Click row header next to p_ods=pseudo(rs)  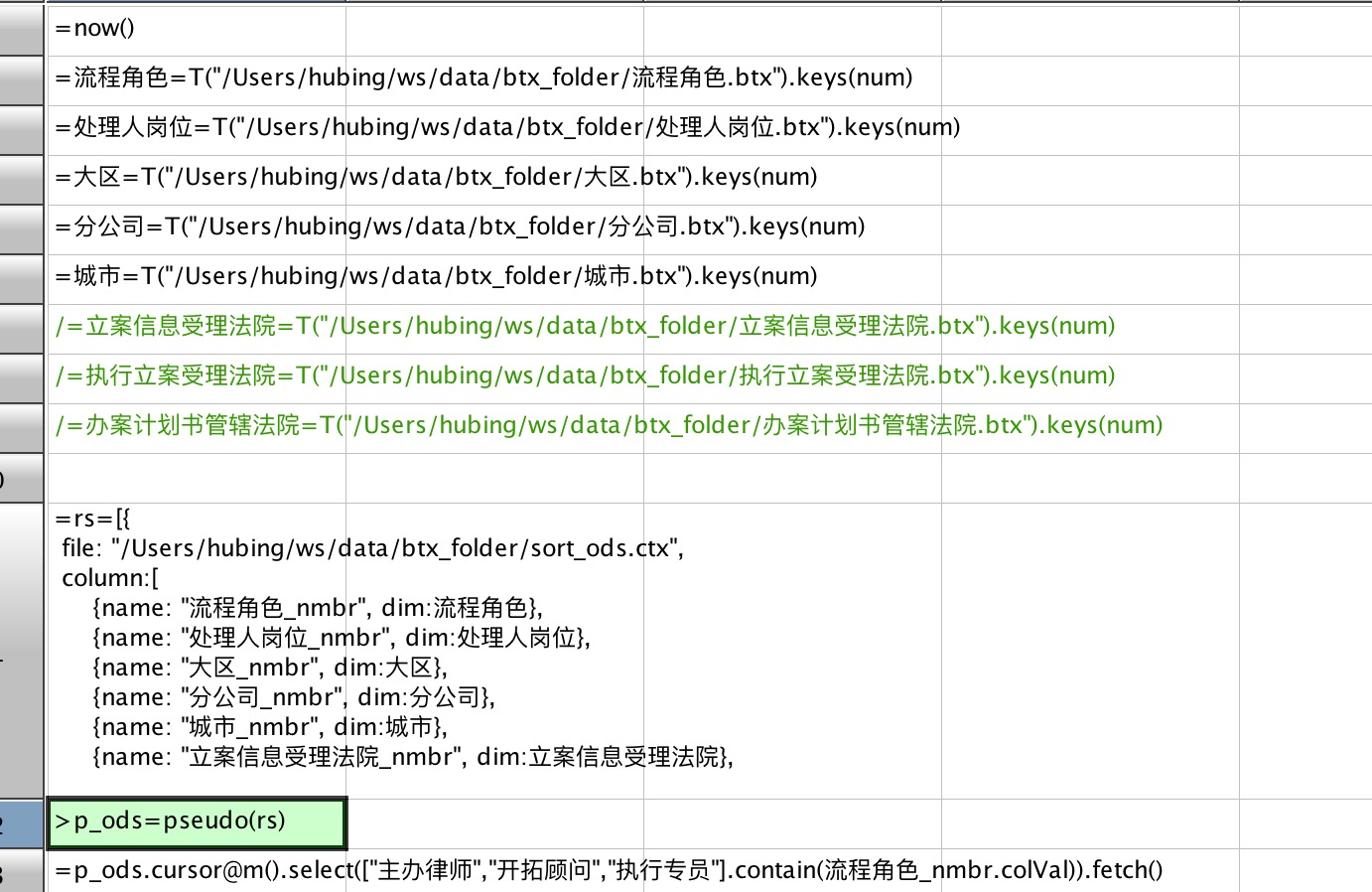pyautogui.click(x=21, y=823)
